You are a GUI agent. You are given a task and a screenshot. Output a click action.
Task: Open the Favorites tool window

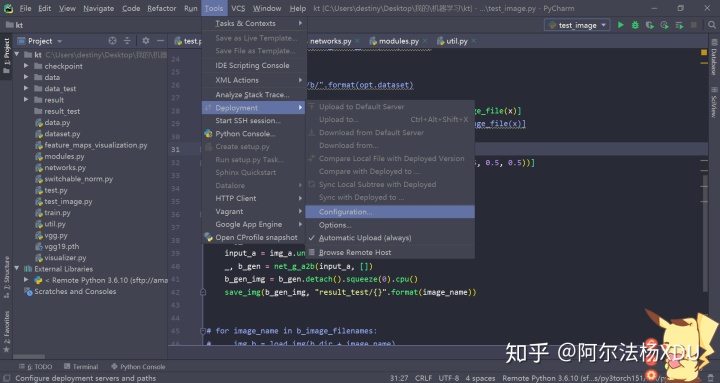pyautogui.click(x=6, y=331)
